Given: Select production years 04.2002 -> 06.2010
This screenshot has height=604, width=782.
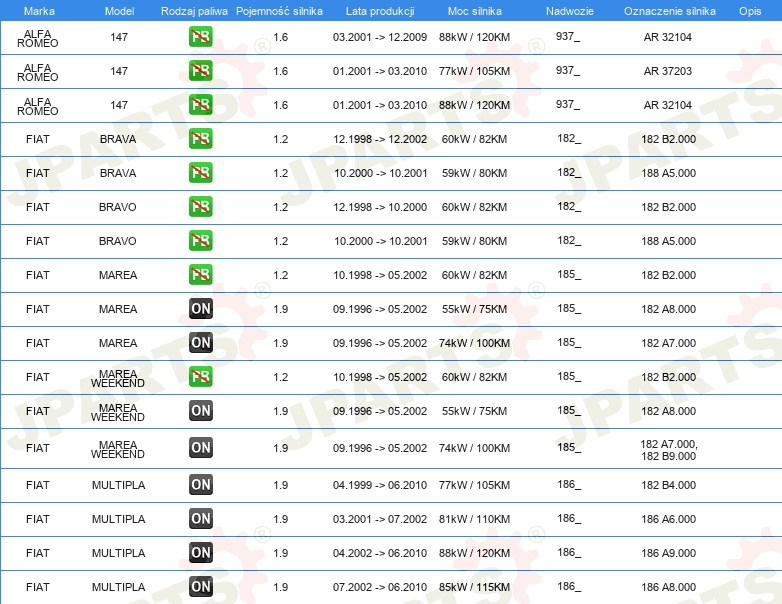Looking at the screenshot, I should coord(380,553).
